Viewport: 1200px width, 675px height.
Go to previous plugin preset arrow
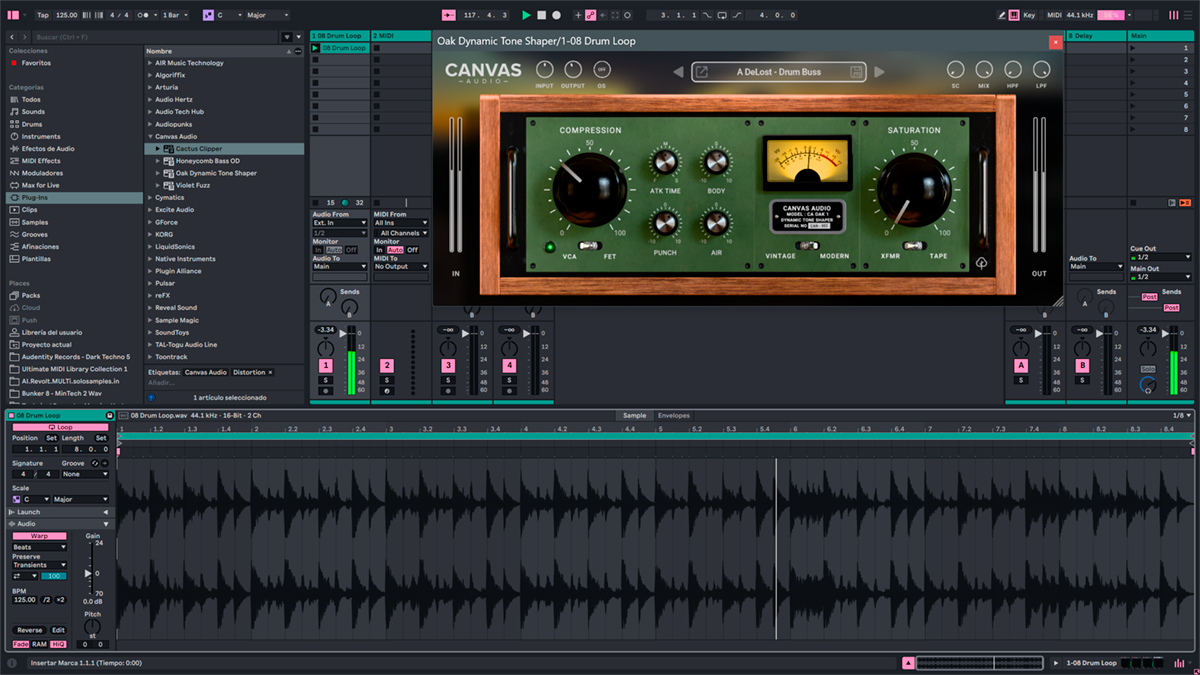[x=677, y=72]
